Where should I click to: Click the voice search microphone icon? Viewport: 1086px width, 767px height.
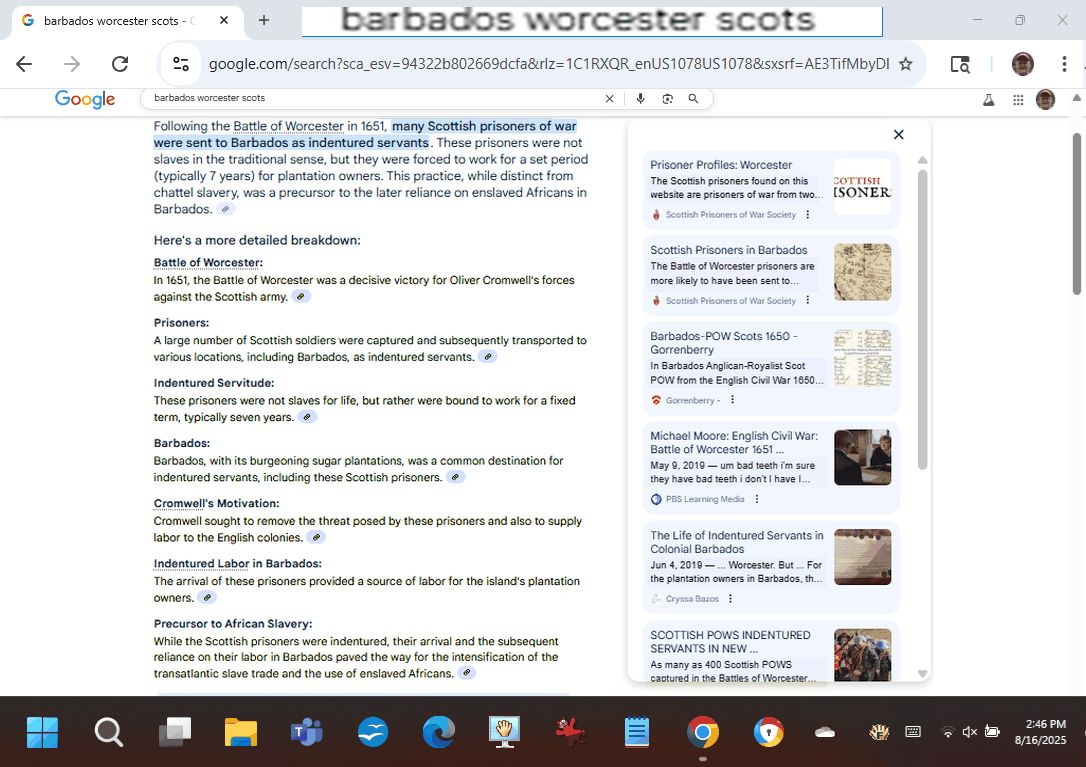tap(640, 98)
